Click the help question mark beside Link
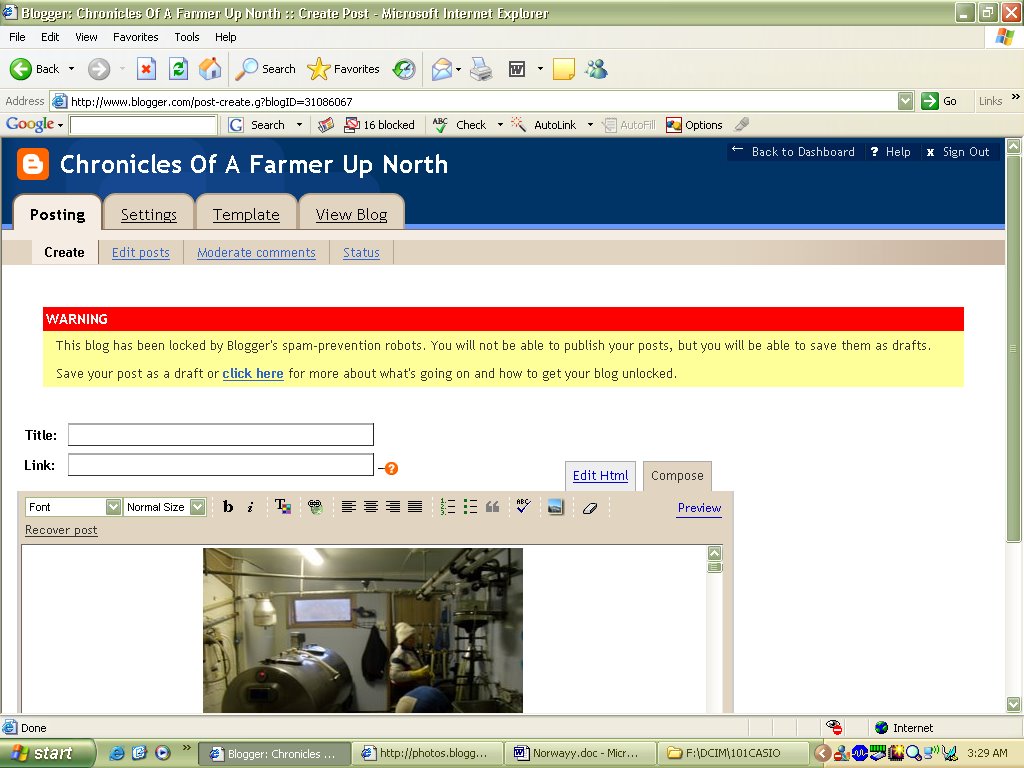Image resolution: width=1024 pixels, height=768 pixels. (x=391, y=468)
